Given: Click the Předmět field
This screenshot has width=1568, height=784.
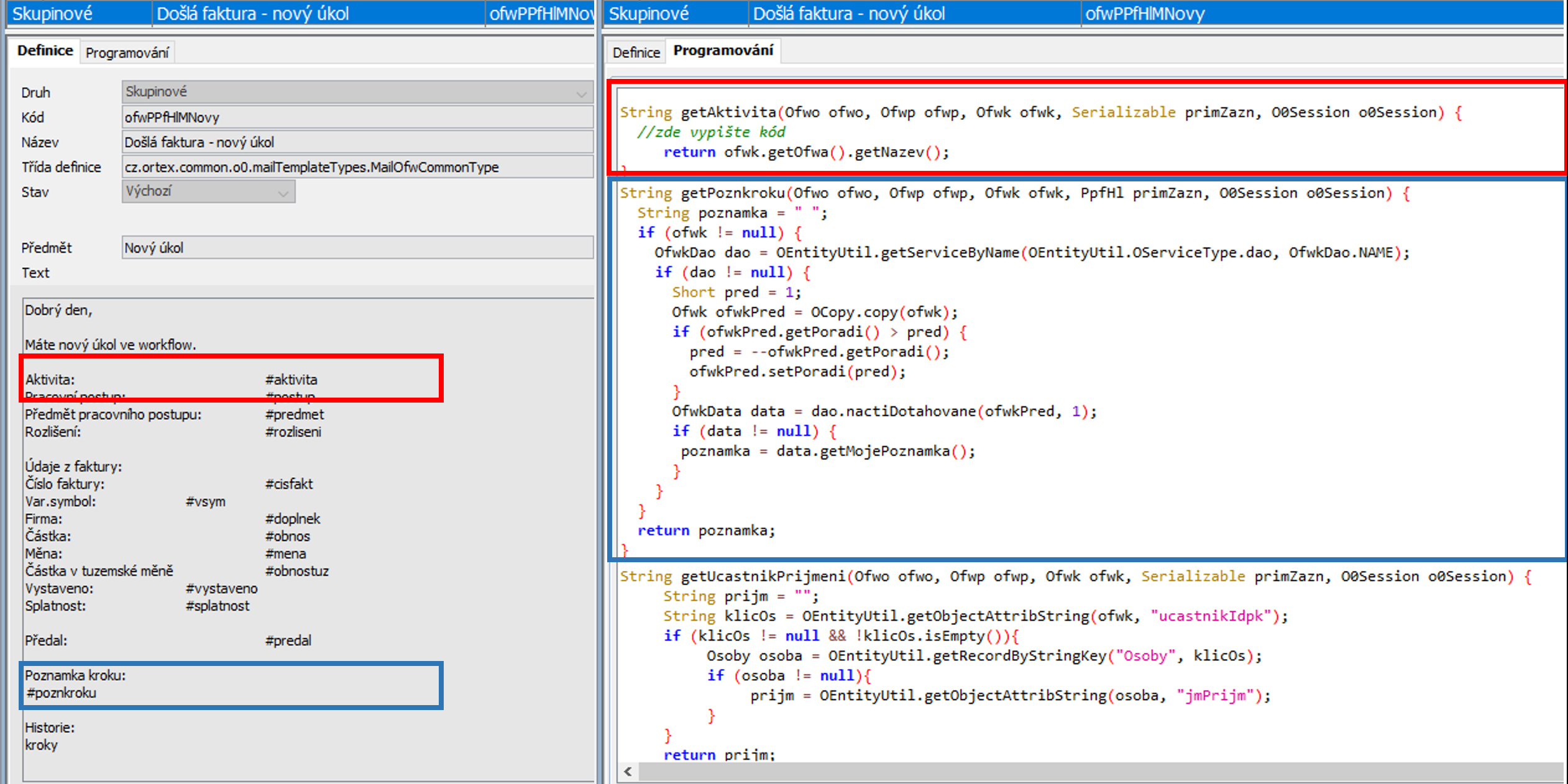Looking at the screenshot, I should pyautogui.click(x=357, y=248).
